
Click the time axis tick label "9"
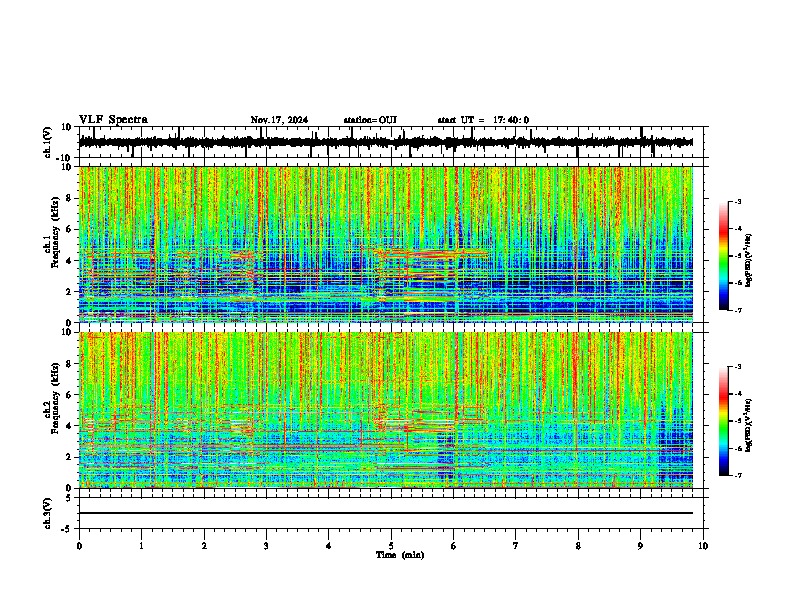click(x=640, y=546)
